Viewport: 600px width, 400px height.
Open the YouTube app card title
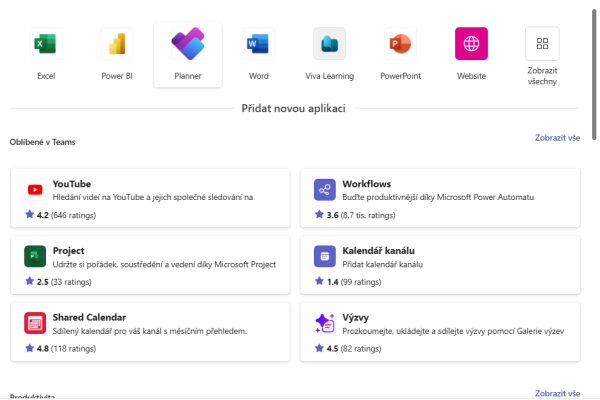(x=72, y=184)
